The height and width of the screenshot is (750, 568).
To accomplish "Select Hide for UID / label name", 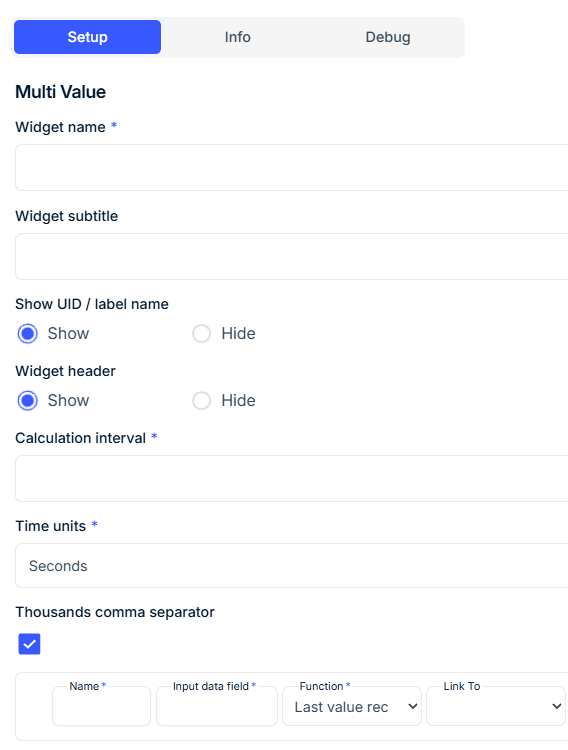I will click(201, 333).
